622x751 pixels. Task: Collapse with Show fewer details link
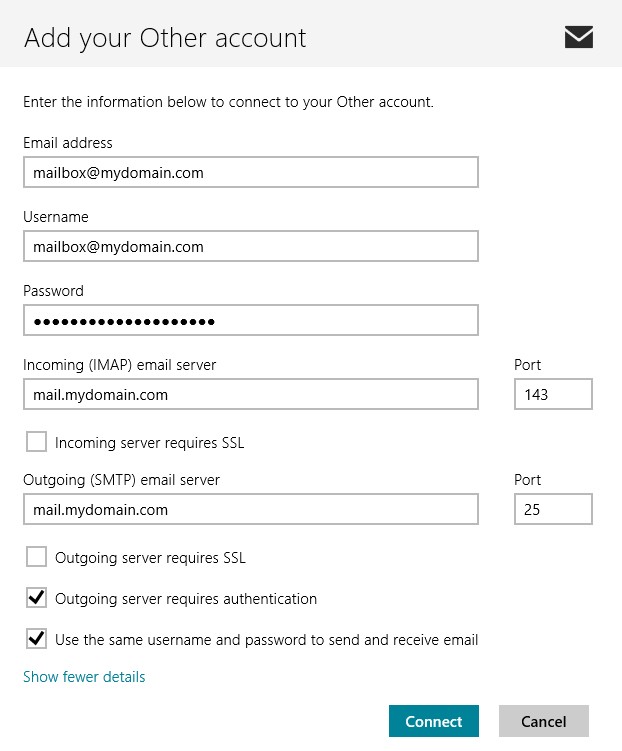[84, 677]
